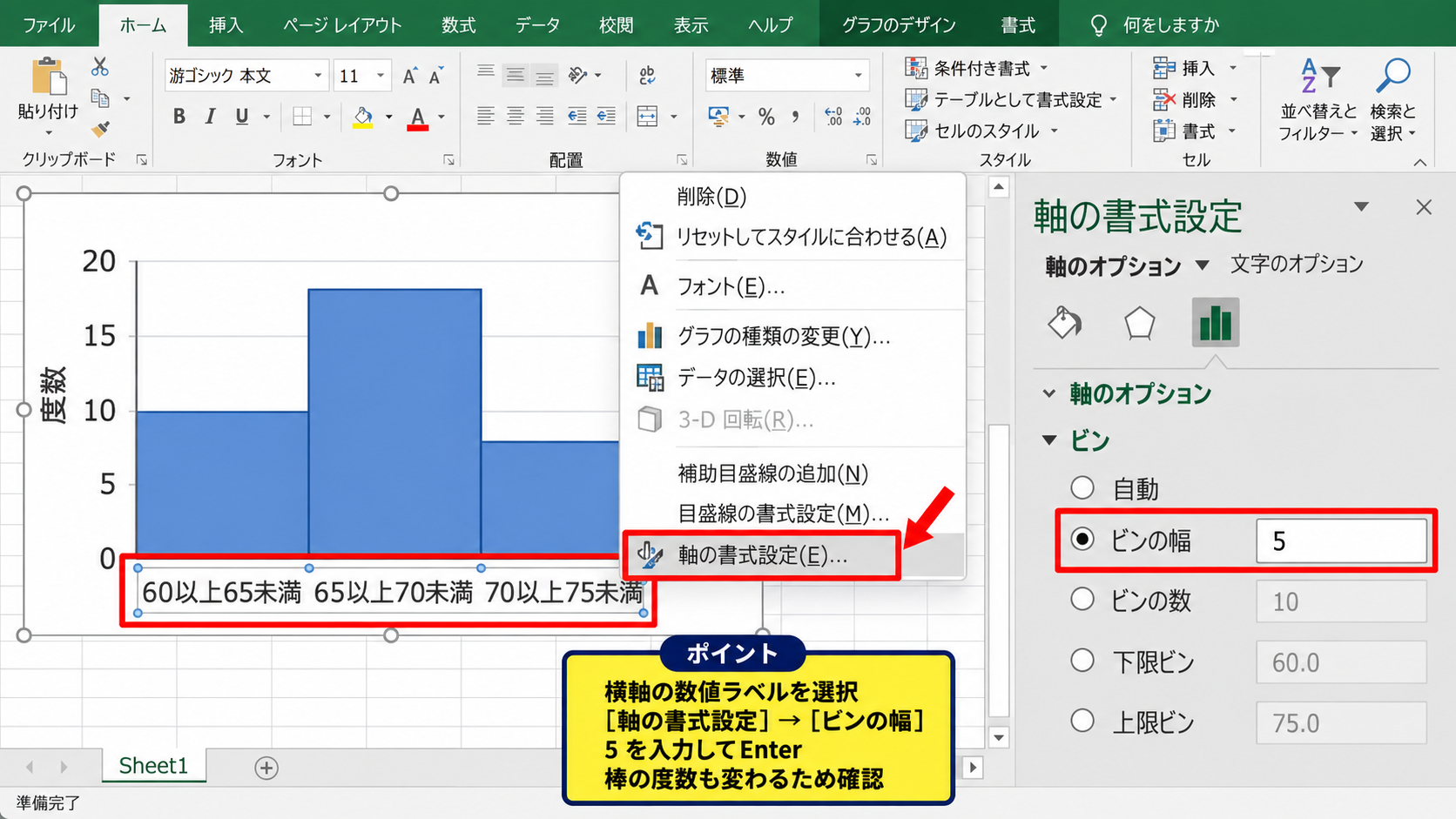Image resolution: width=1456 pixels, height=819 pixels.
Task: Align text left in cell
Action: point(486,116)
